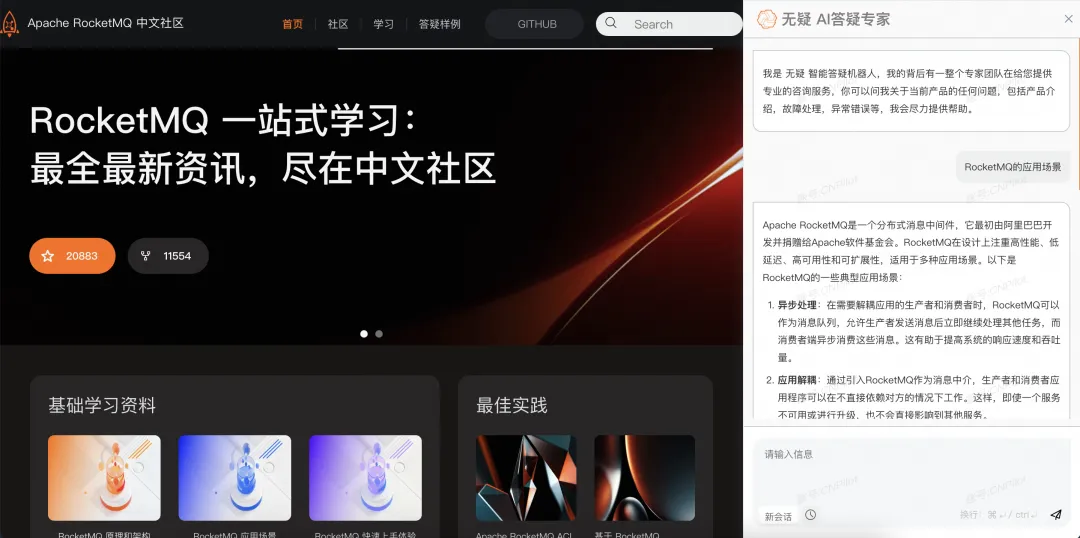Close the AI答疑专家 chat panel
Screen dimensions: 1080x538
click(x=1068, y=19)
